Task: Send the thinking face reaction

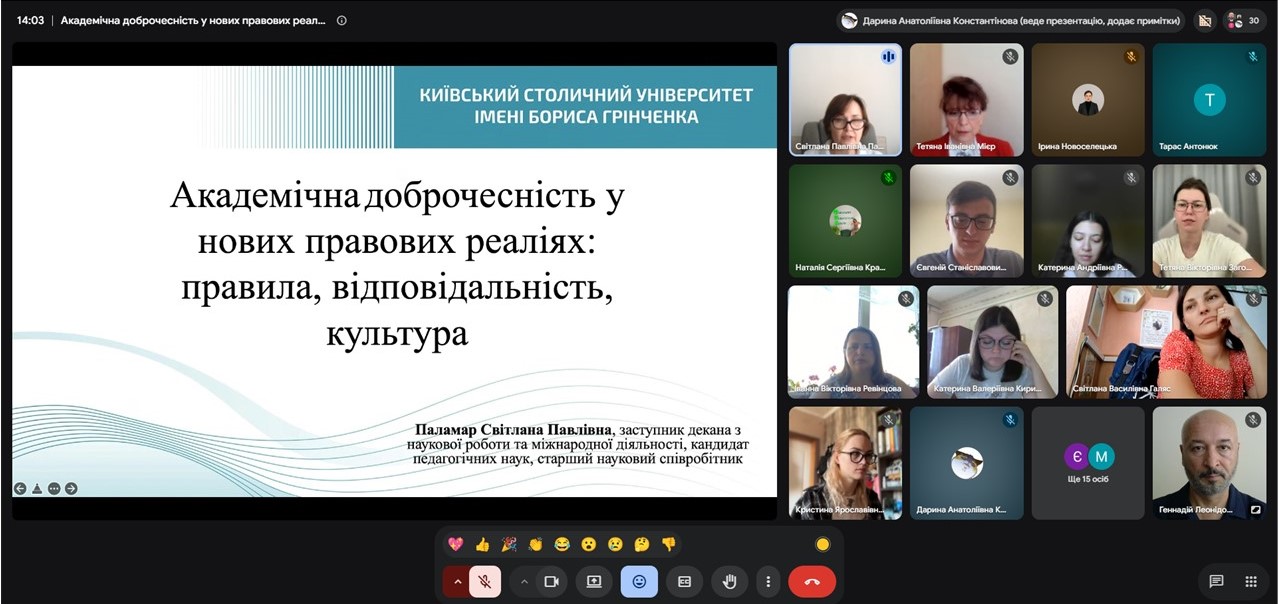Action: point(642,544)
